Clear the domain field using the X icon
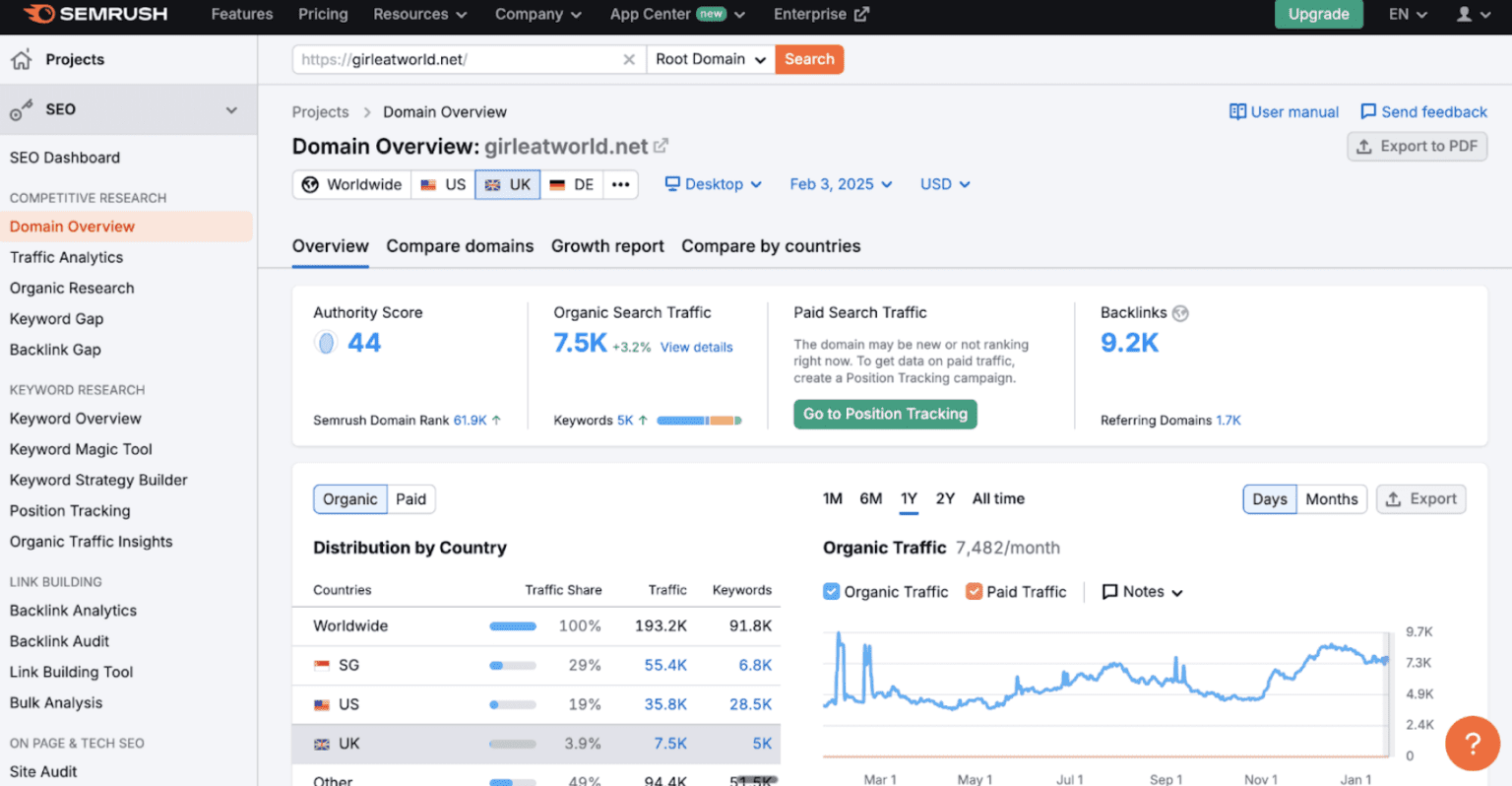Viewport: 1512px width, 786px height. point(629,59)
